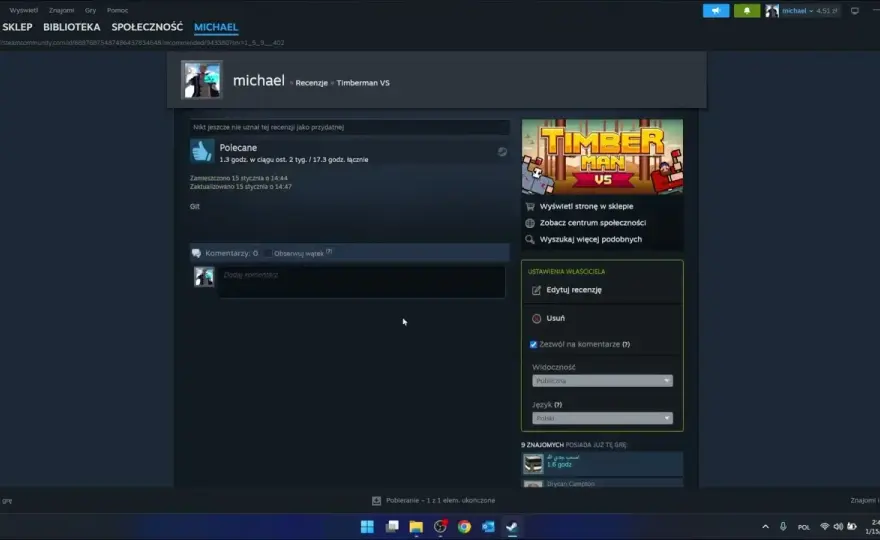Click the Windows Start button

tap(368, 527)
